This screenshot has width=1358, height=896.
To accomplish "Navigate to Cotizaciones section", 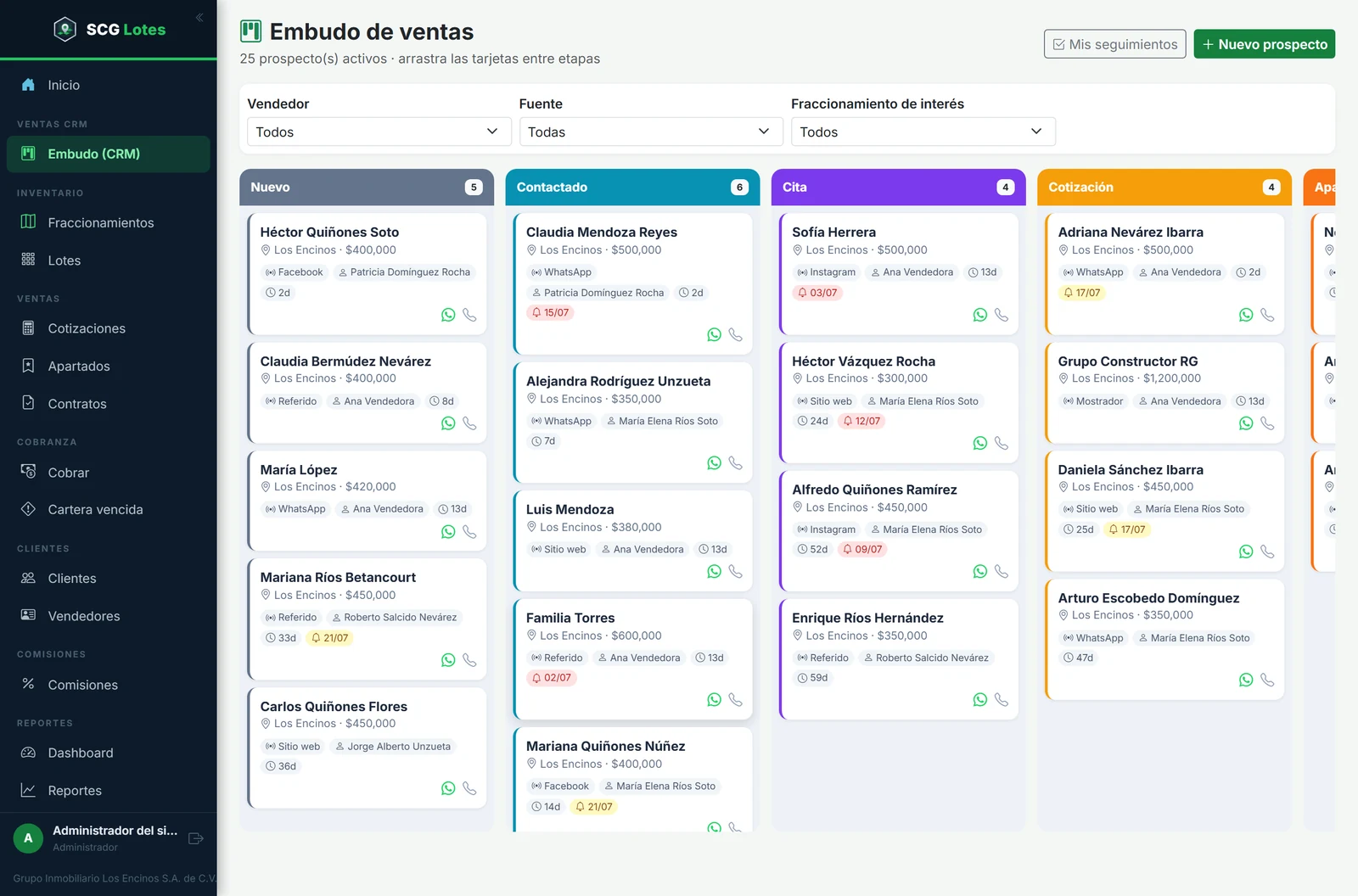I will coord(108,328).
